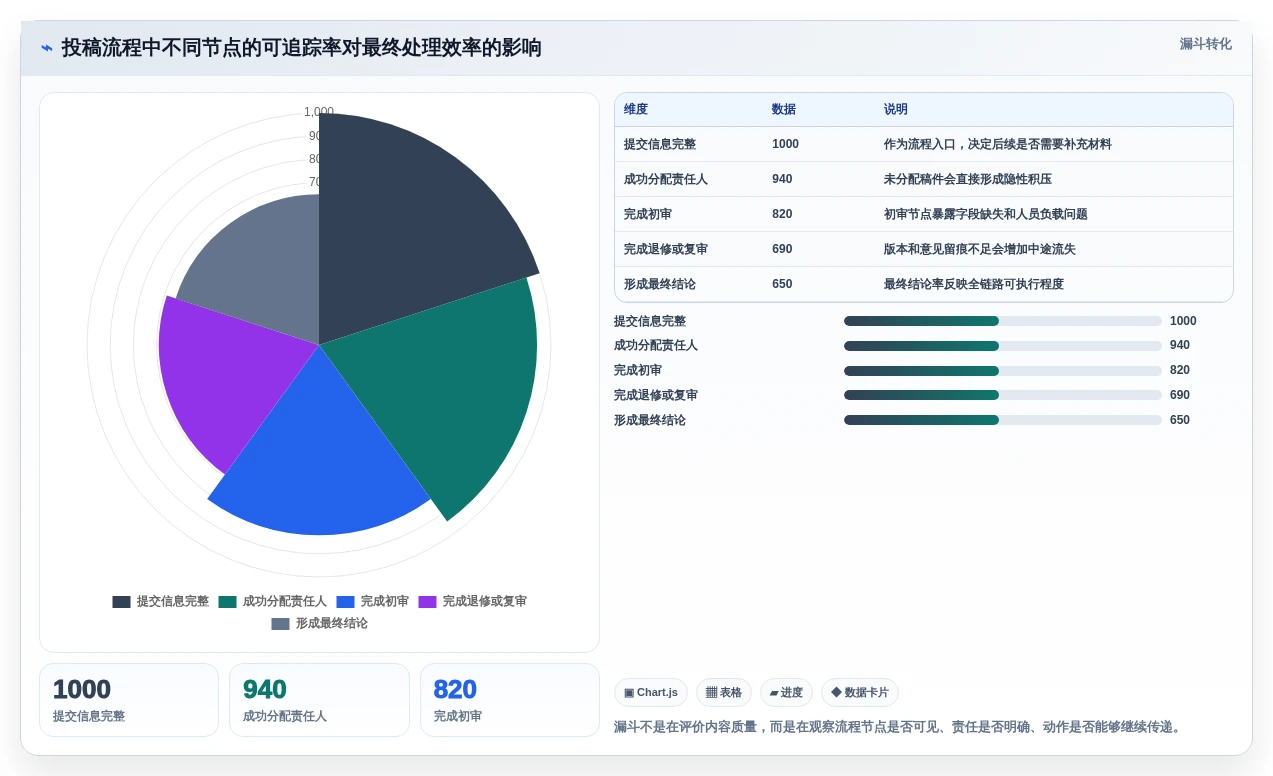Click the 说明 column header
This screenshot has width=1273, height=776.
click(x=896, y=110)
